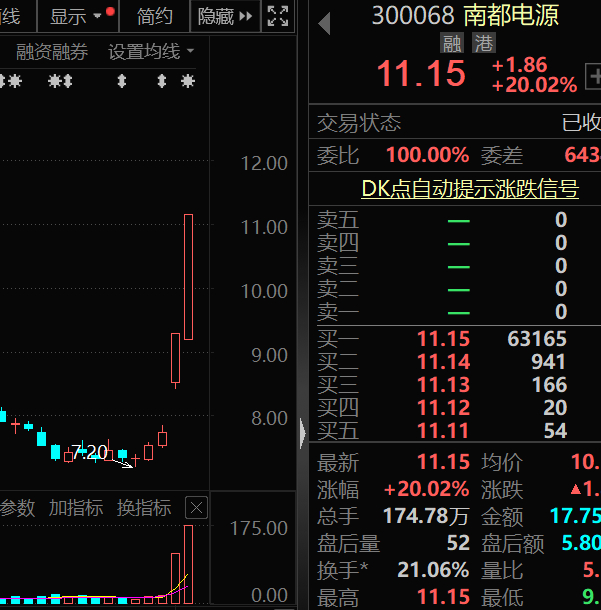Click the 港 Hong Kong connect badge
This screenshot has height=610, width=601.
pos(484,43)
